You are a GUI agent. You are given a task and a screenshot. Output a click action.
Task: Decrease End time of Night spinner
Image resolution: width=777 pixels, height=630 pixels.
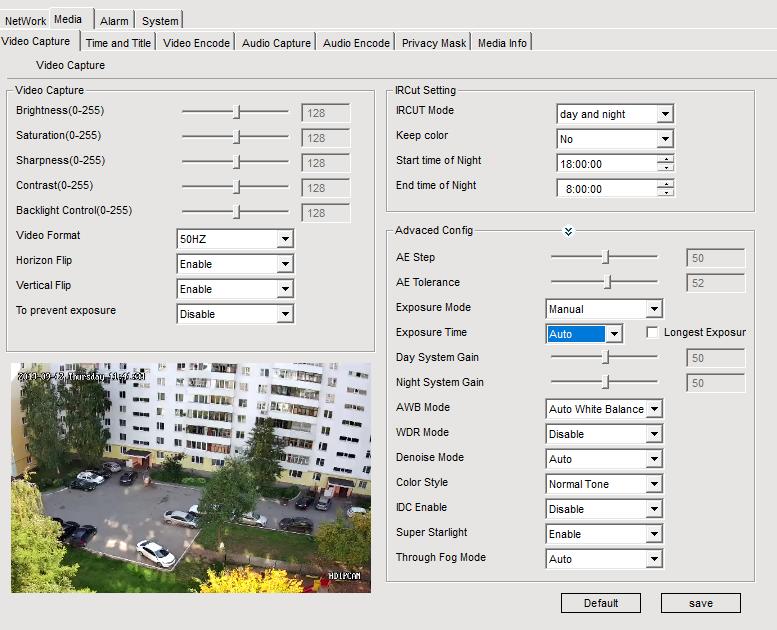click(666, 192)
